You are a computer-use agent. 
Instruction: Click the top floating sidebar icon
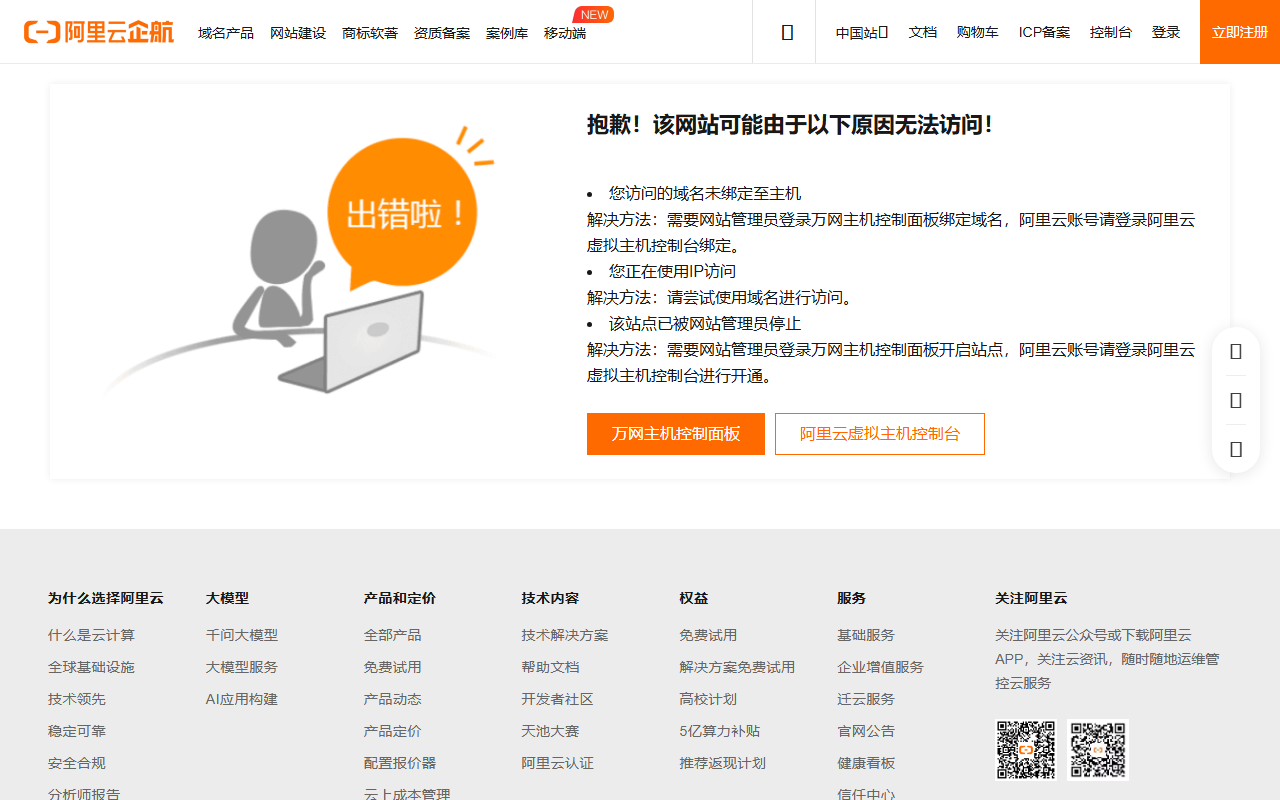(x=1236, y=351)
